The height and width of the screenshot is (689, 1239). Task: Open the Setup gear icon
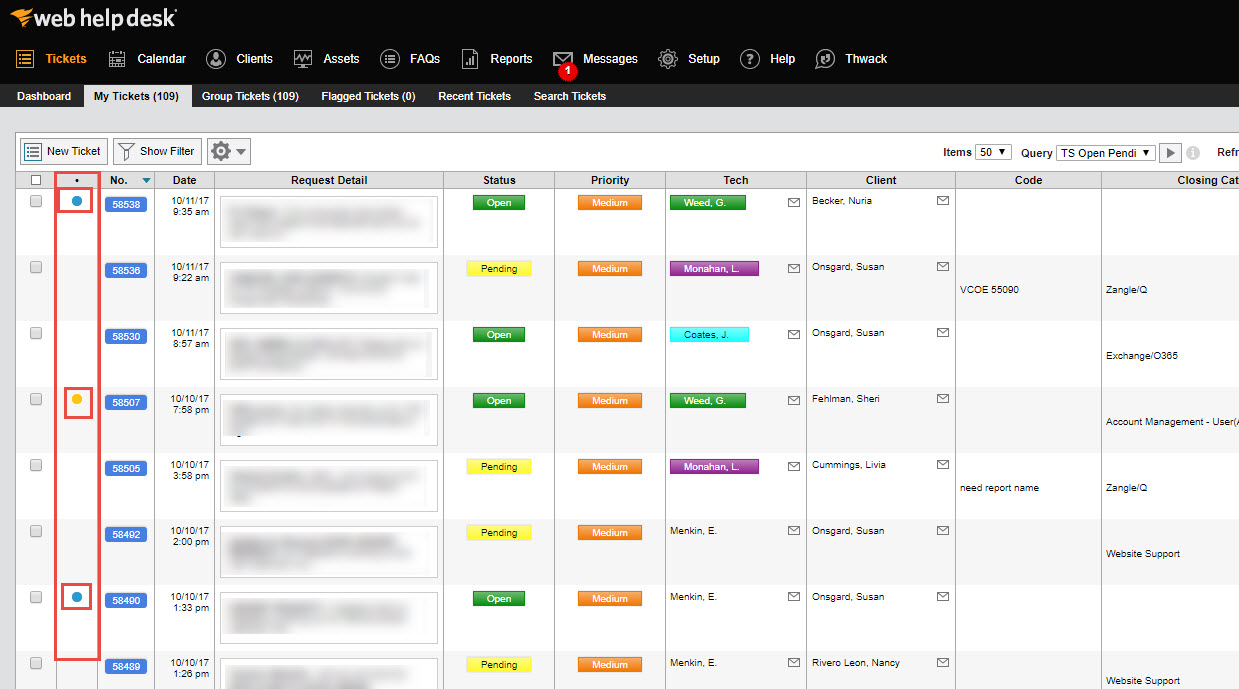667,58
